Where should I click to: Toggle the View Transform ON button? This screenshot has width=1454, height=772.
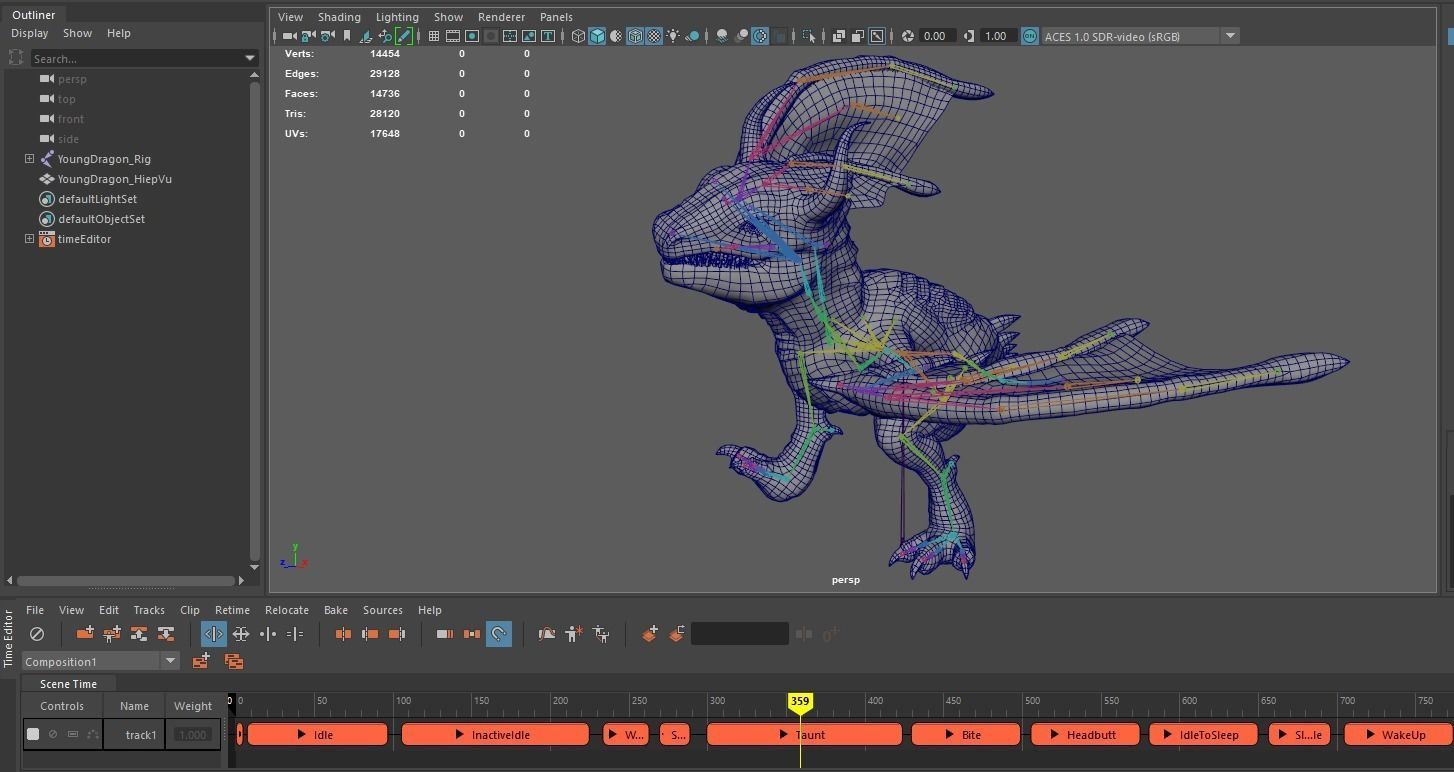1029,36
